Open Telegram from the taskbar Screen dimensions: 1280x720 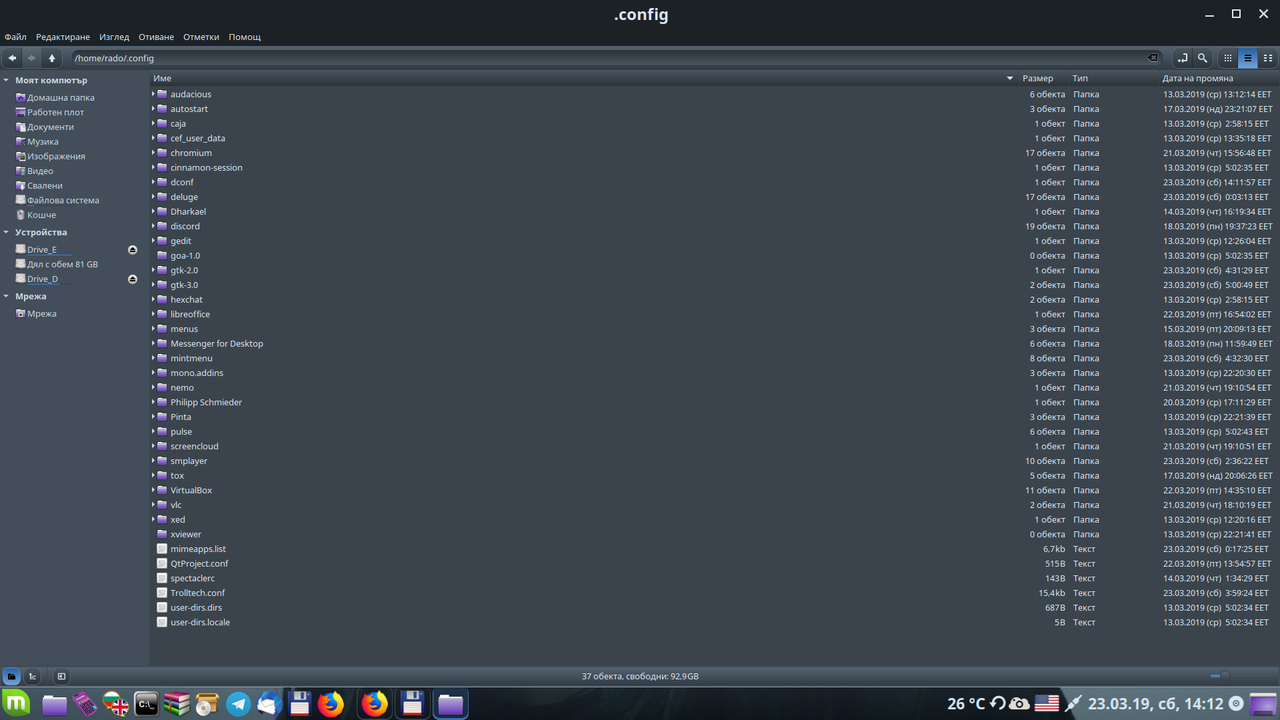pyautogui.click(x=238, y=704)
